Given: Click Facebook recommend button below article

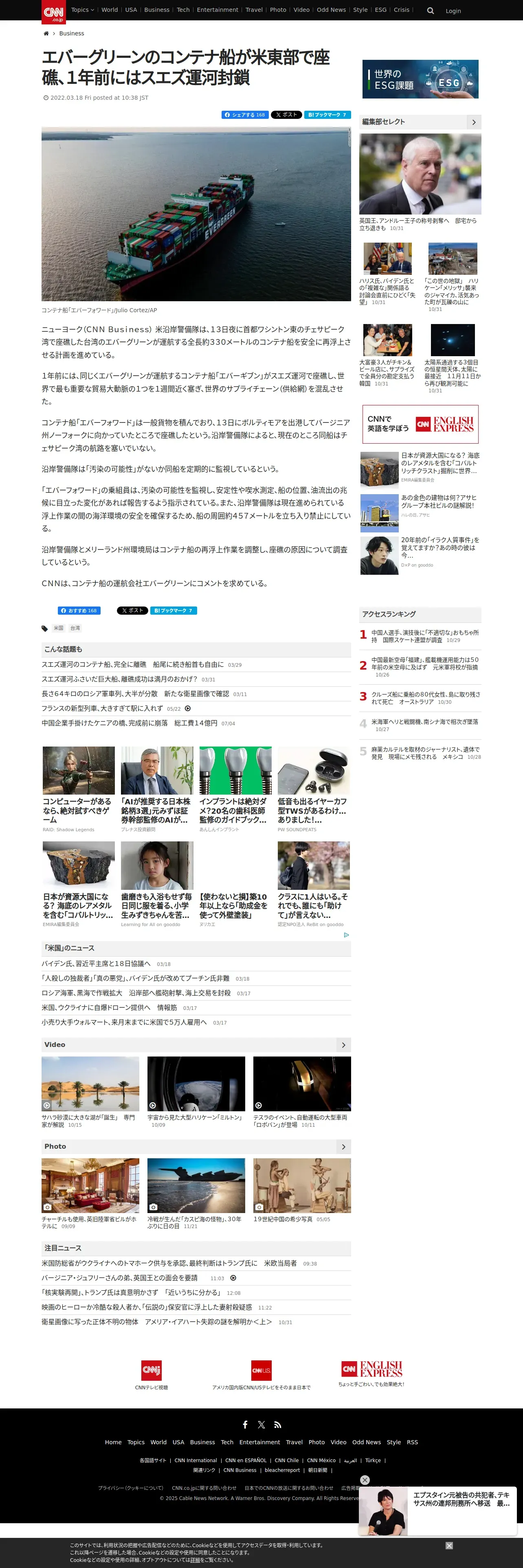Looking at the screenshot, I should tap(79, 611).
